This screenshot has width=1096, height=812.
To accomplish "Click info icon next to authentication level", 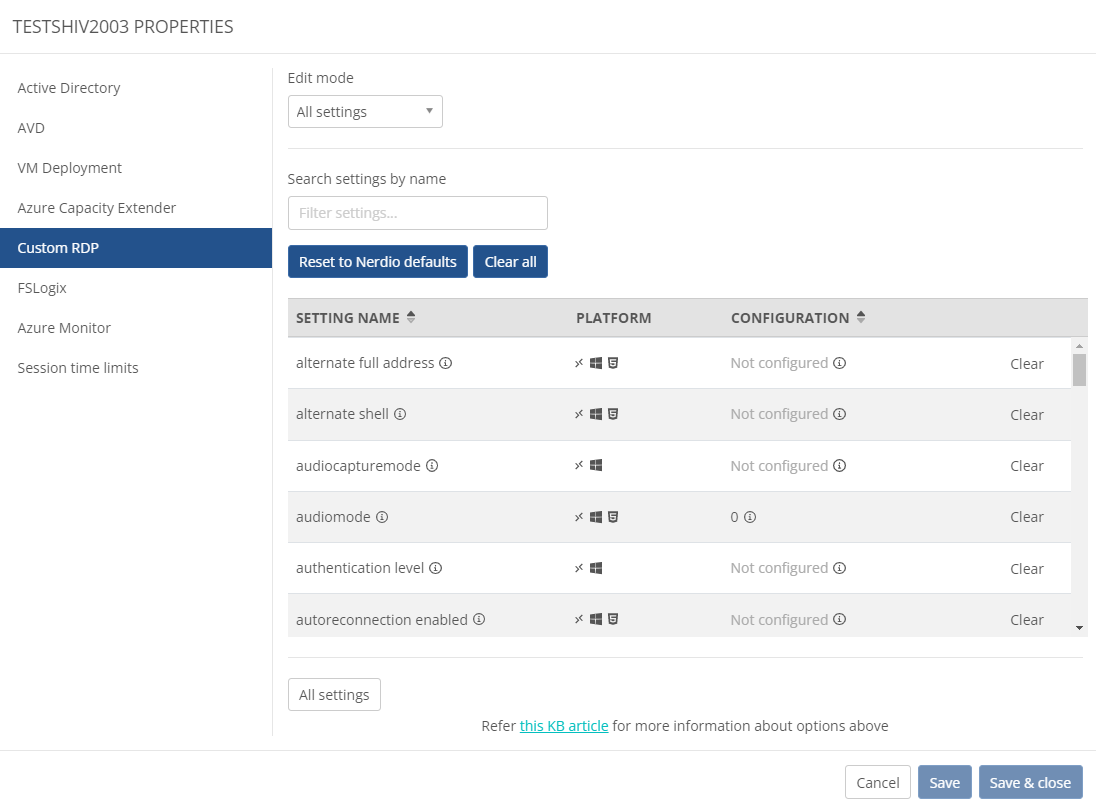I will pos(436,568).
